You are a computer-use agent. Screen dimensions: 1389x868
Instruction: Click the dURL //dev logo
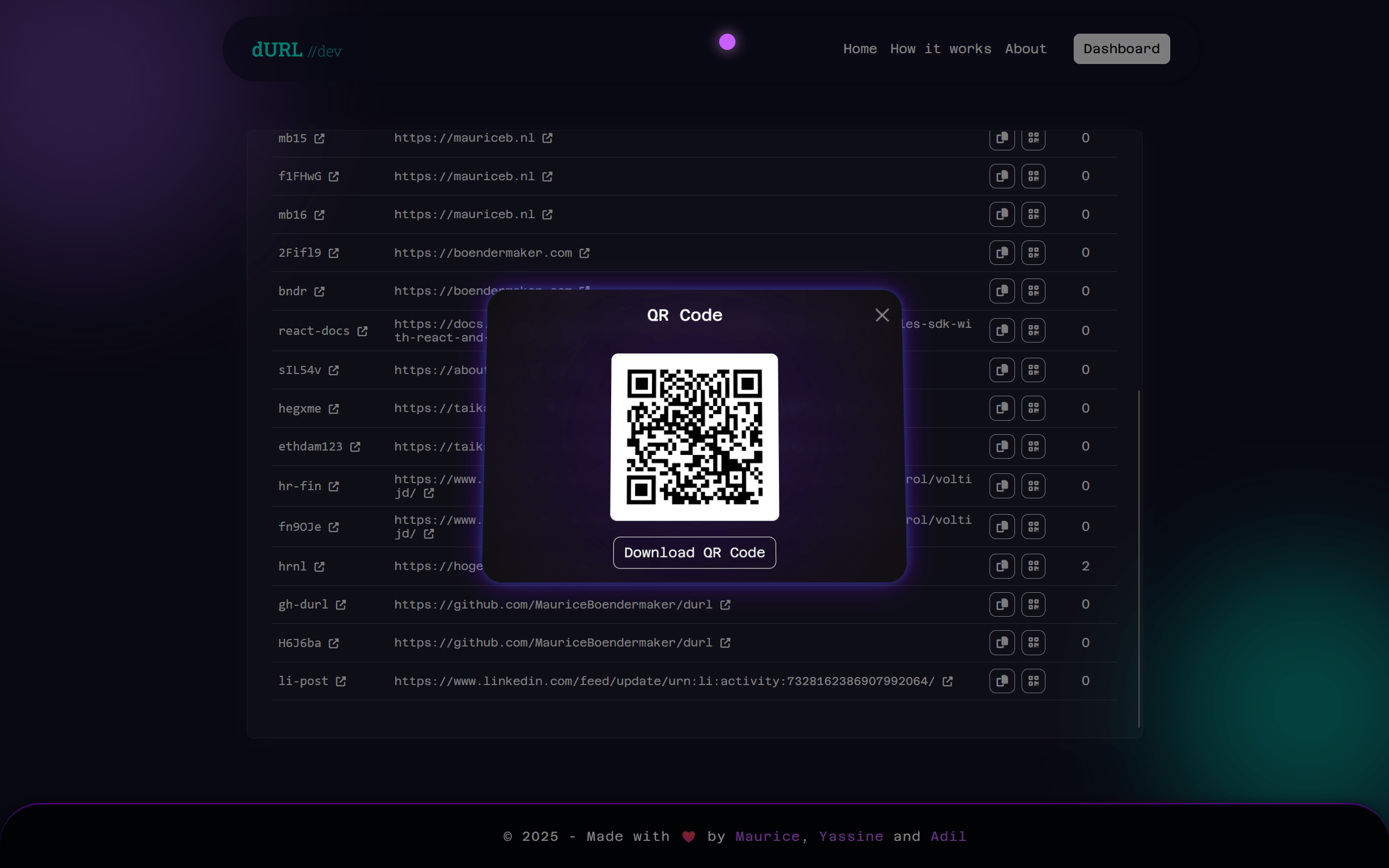pos(297,50)
